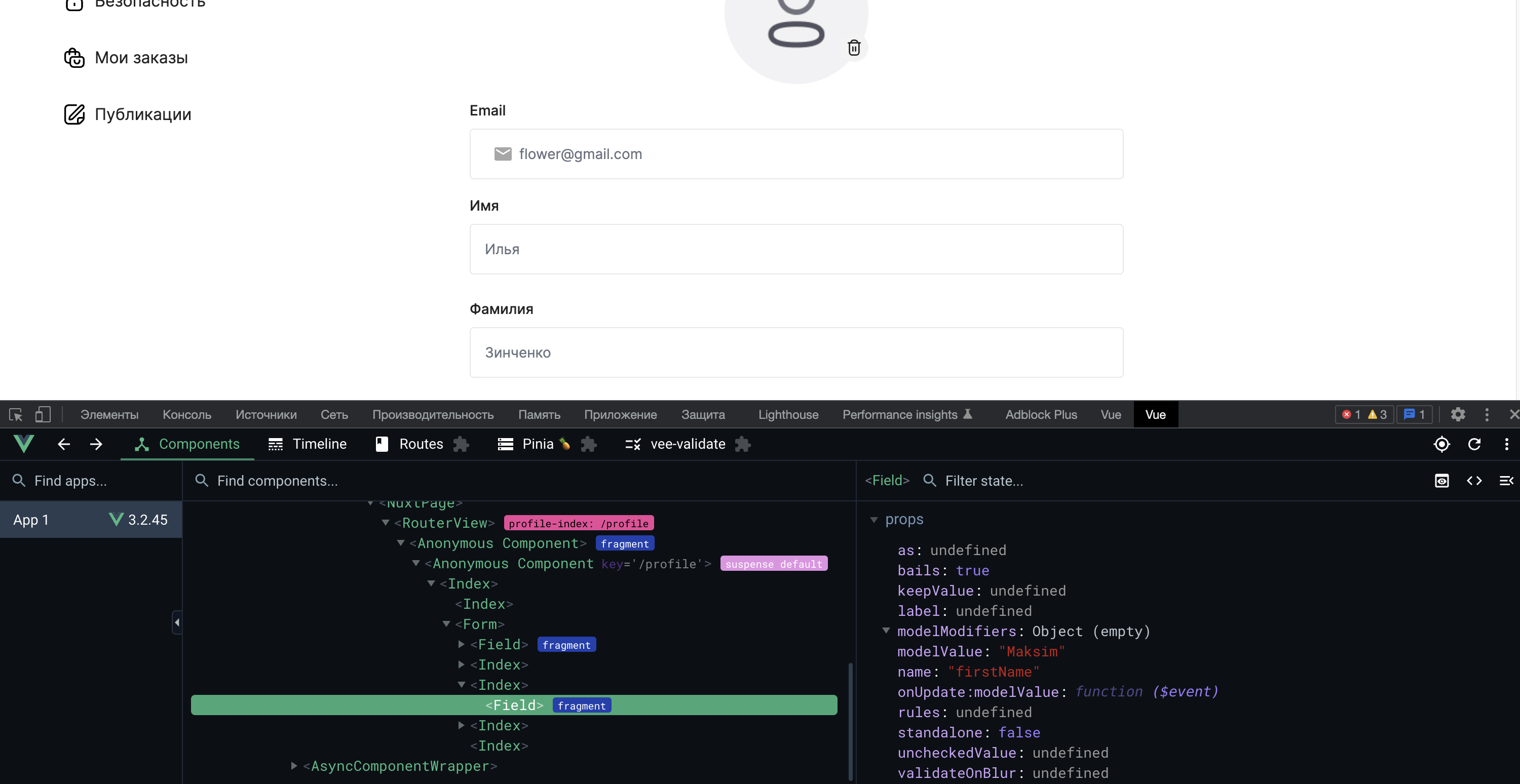This screenshot has height=784, width=1520.
Task: Select the Timeline tab
Action: point(308,444)
